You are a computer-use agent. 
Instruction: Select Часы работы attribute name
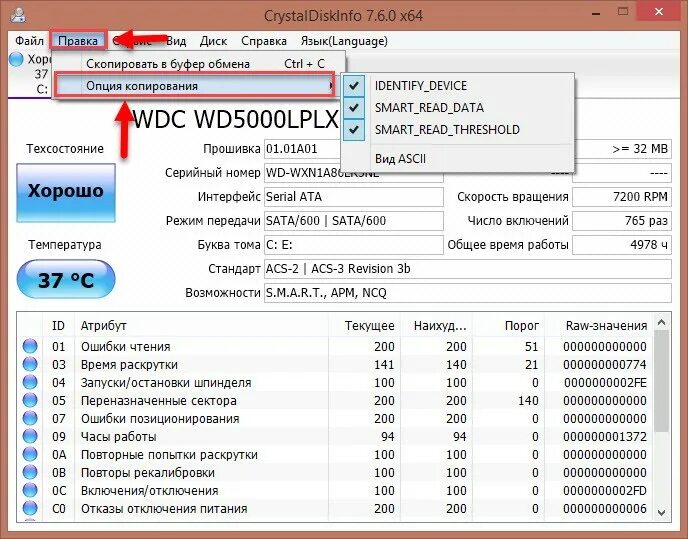tap(118, 437)
